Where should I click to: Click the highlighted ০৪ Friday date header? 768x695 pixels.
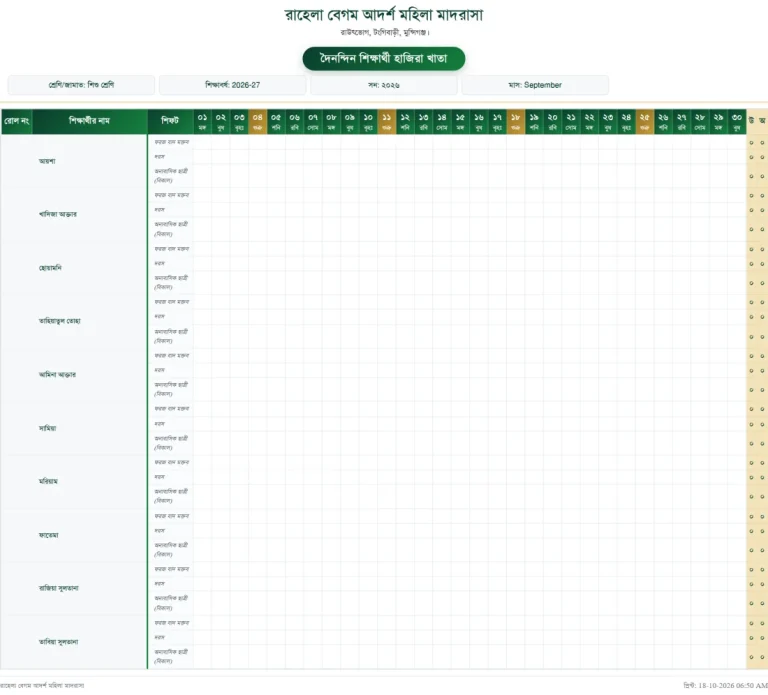point(258,121)
